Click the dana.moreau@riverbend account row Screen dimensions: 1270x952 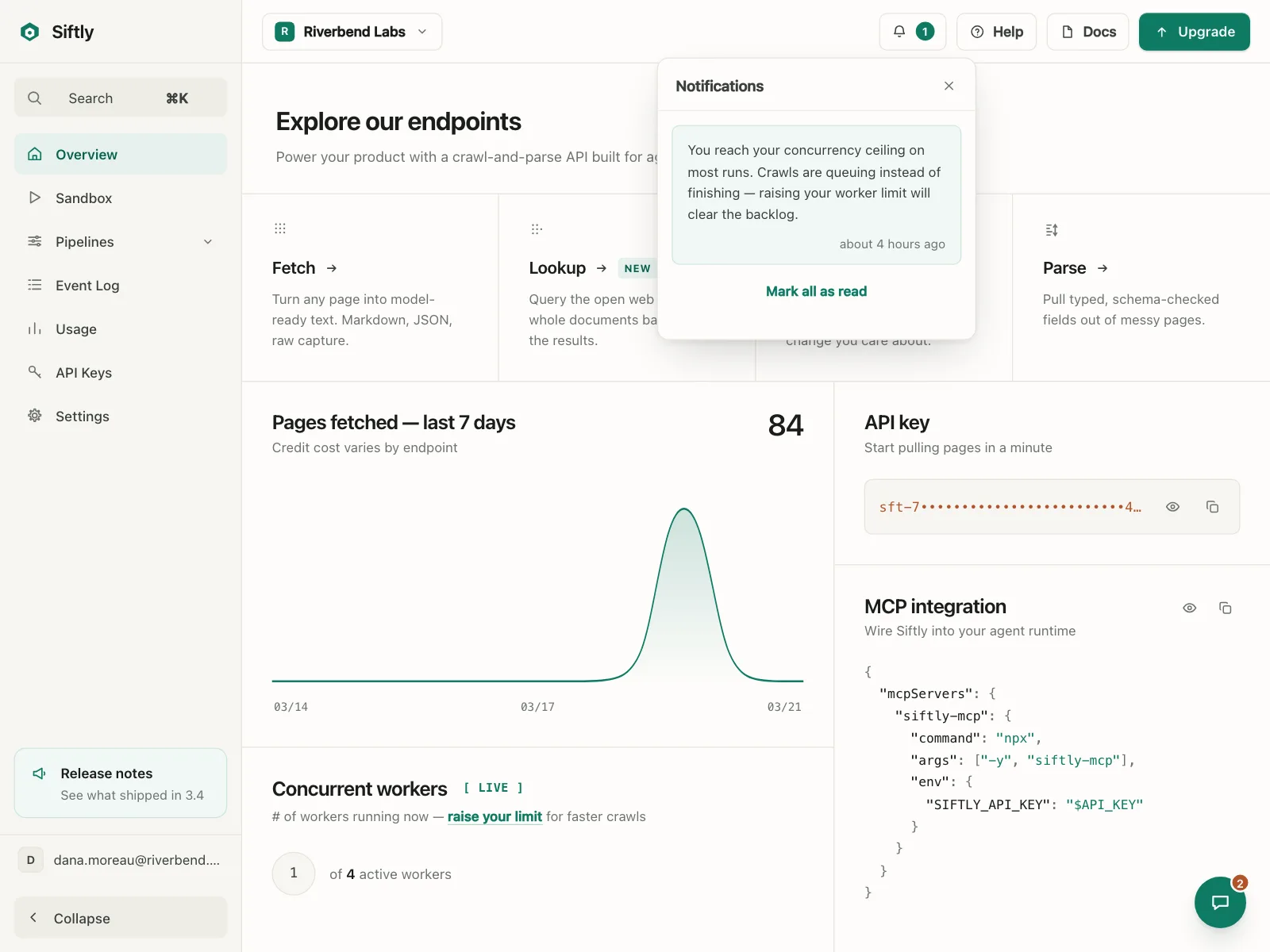point(121,860)
